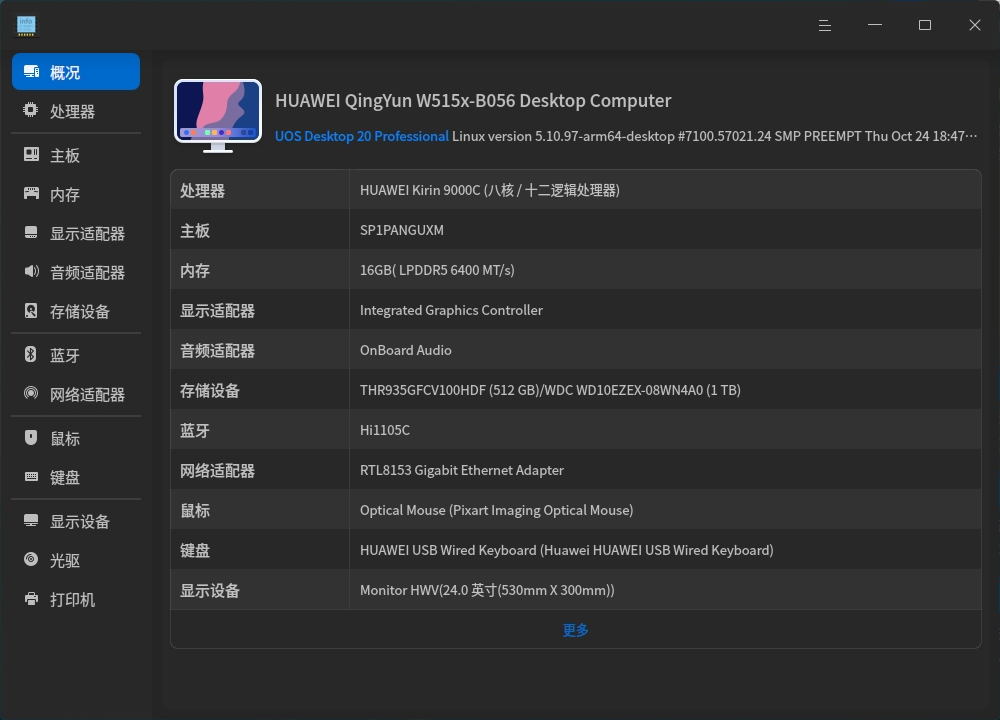Select the HUAWEI Kirin 9000C processor value
1000x720 pixels.
(490, 190)
